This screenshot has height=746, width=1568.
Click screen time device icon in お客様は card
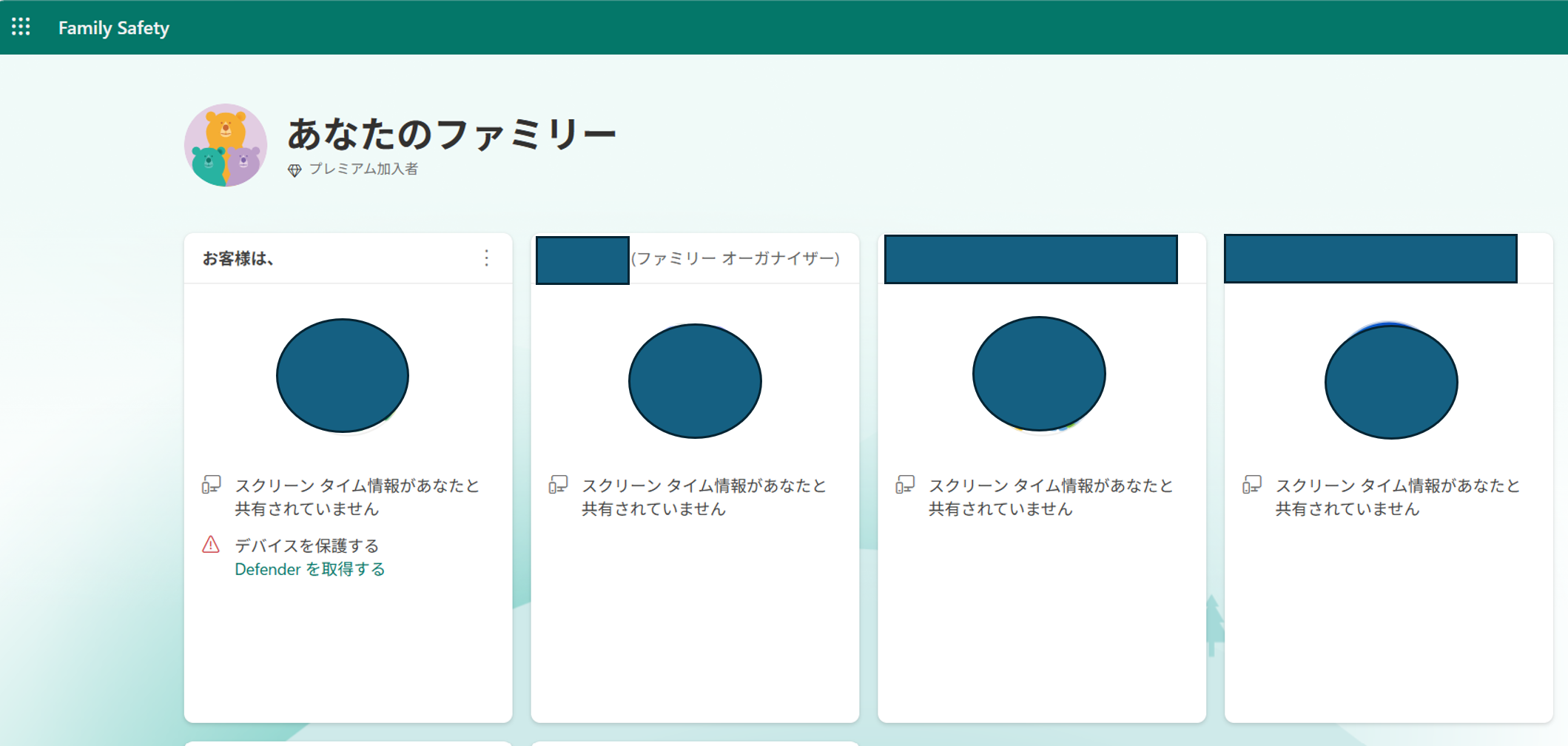pos(212,485)
